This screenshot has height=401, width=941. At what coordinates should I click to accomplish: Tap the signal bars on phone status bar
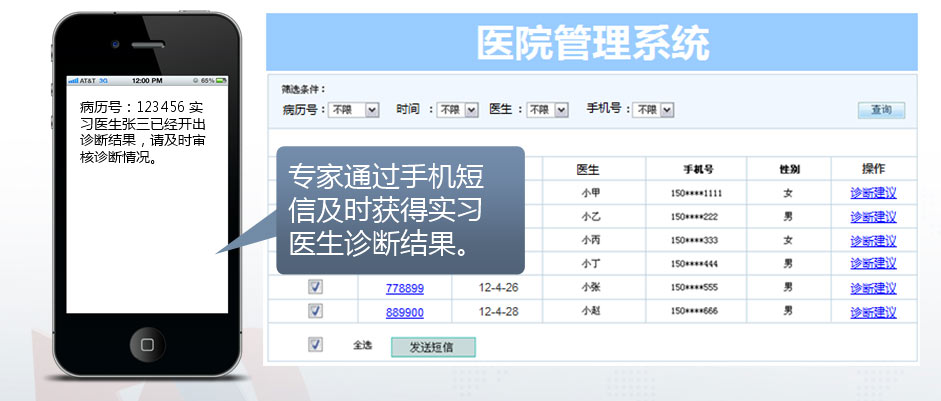[72, 80]
